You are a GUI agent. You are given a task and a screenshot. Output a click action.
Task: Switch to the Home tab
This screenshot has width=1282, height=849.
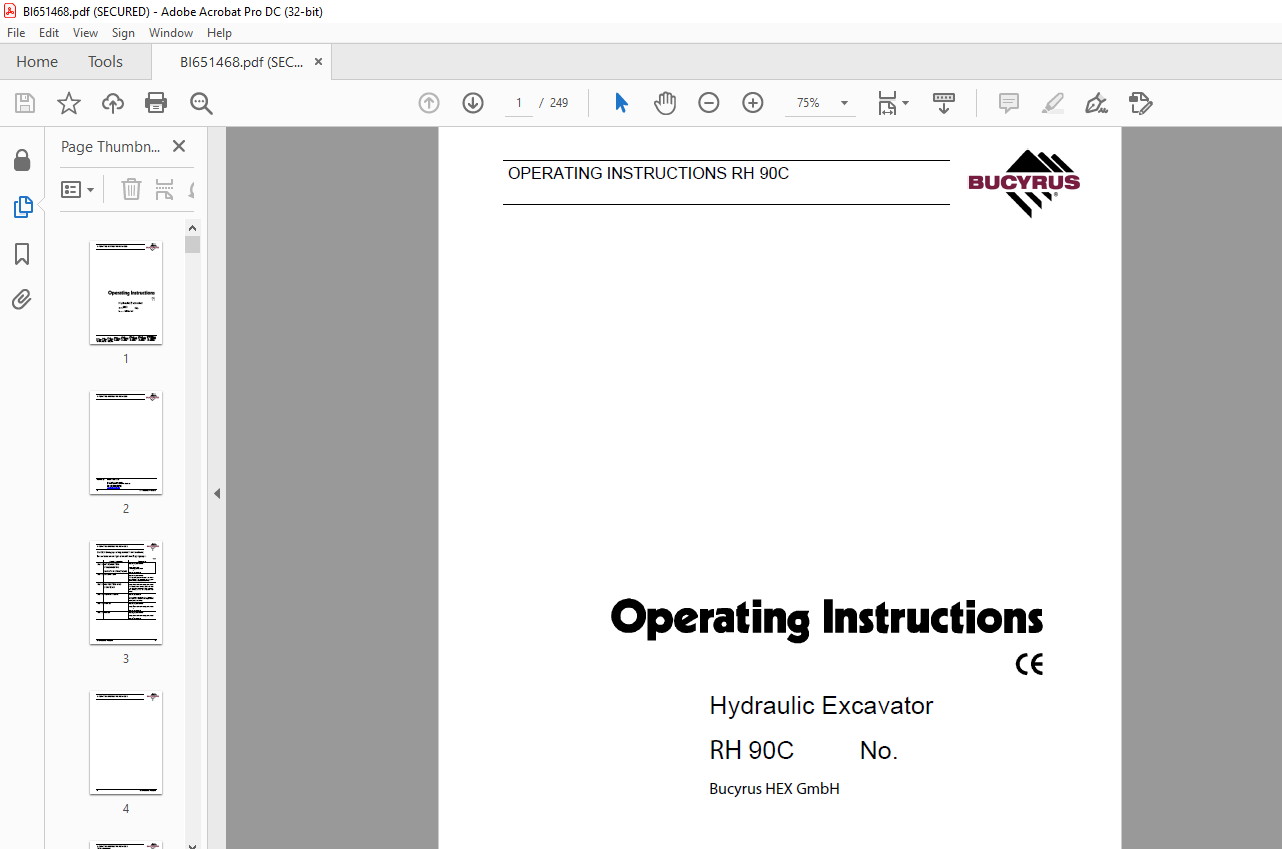(37, 62)
